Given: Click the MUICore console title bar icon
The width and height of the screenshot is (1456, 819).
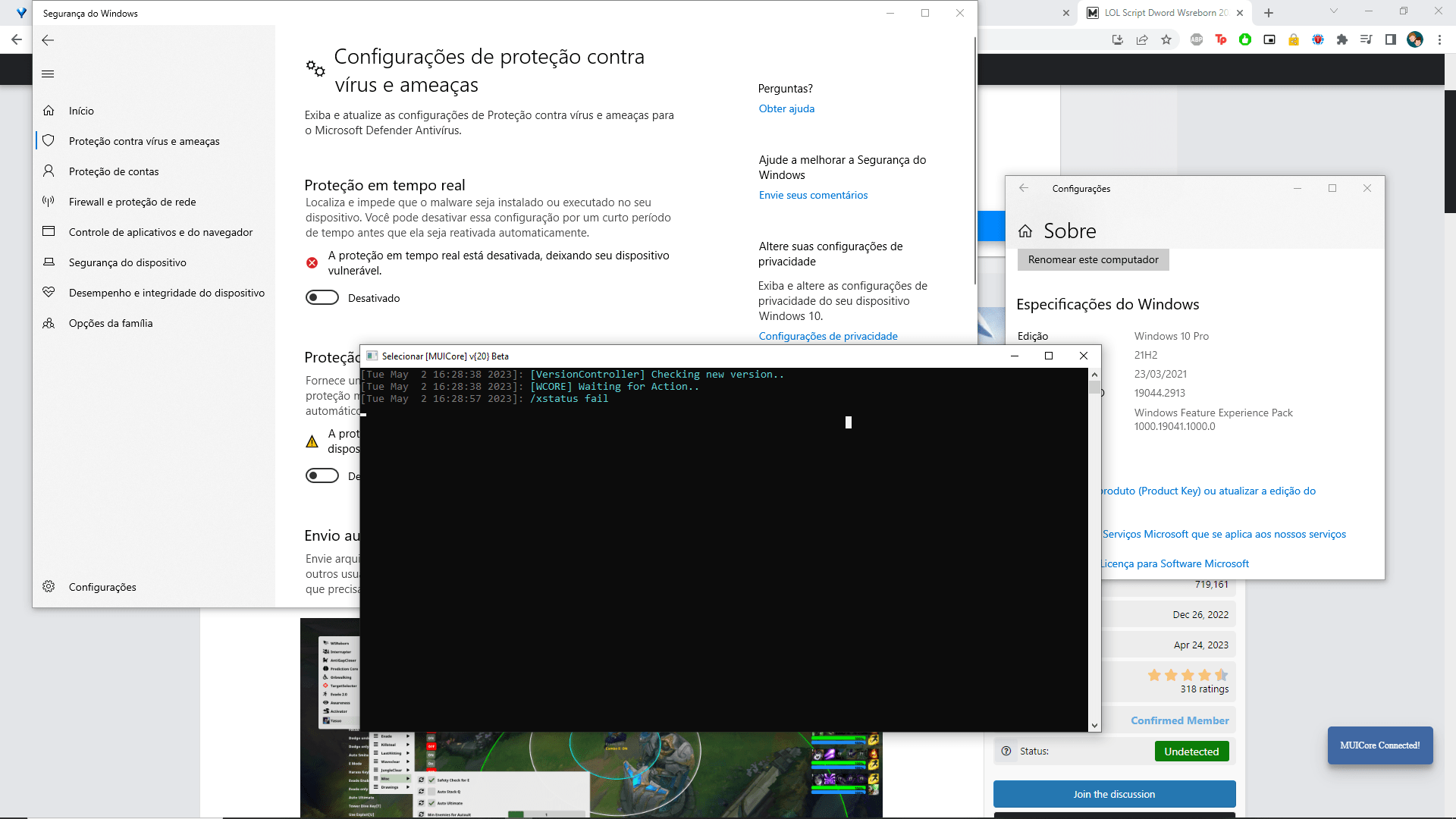Looking at the screenshot, I should coord(372,356).
